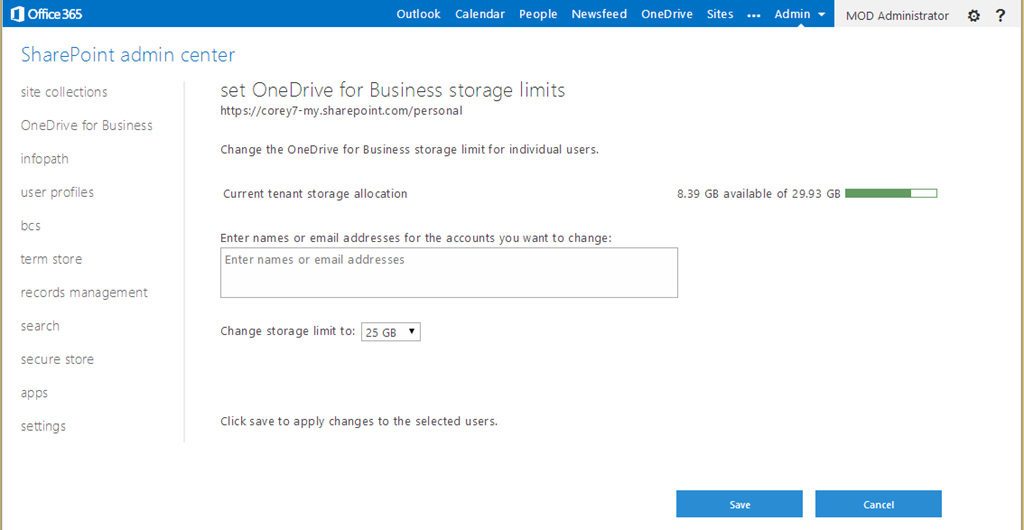
Task: Open Newsfeed from top navigation
Action: (599, 14)
